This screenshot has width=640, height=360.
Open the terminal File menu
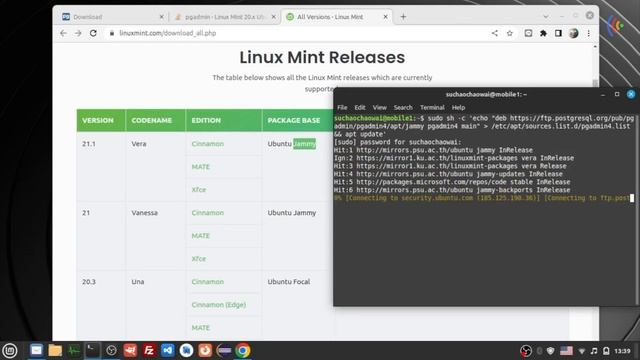(x=342, y=107)
